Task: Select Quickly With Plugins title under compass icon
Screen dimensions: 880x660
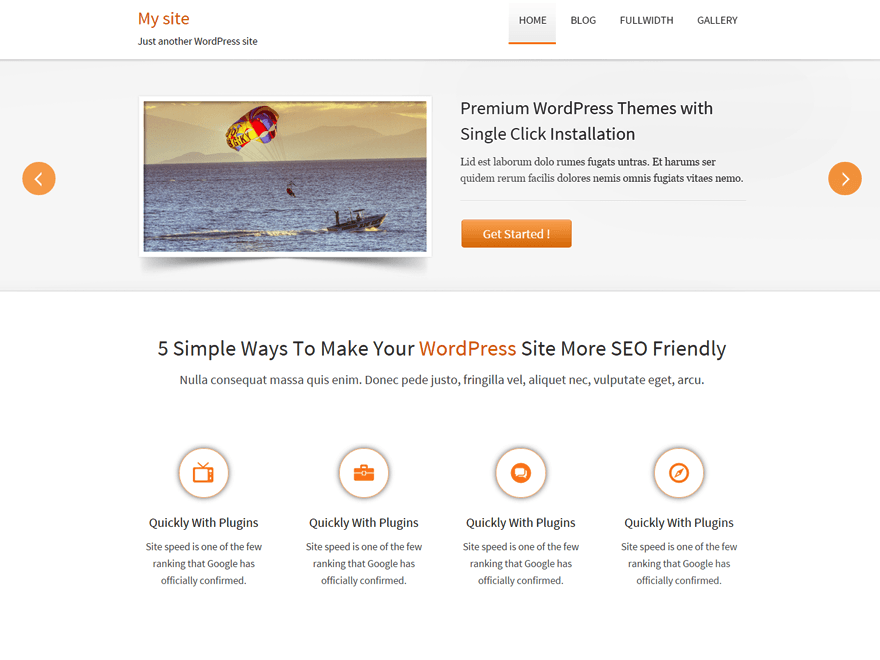Action: point(679,522)
